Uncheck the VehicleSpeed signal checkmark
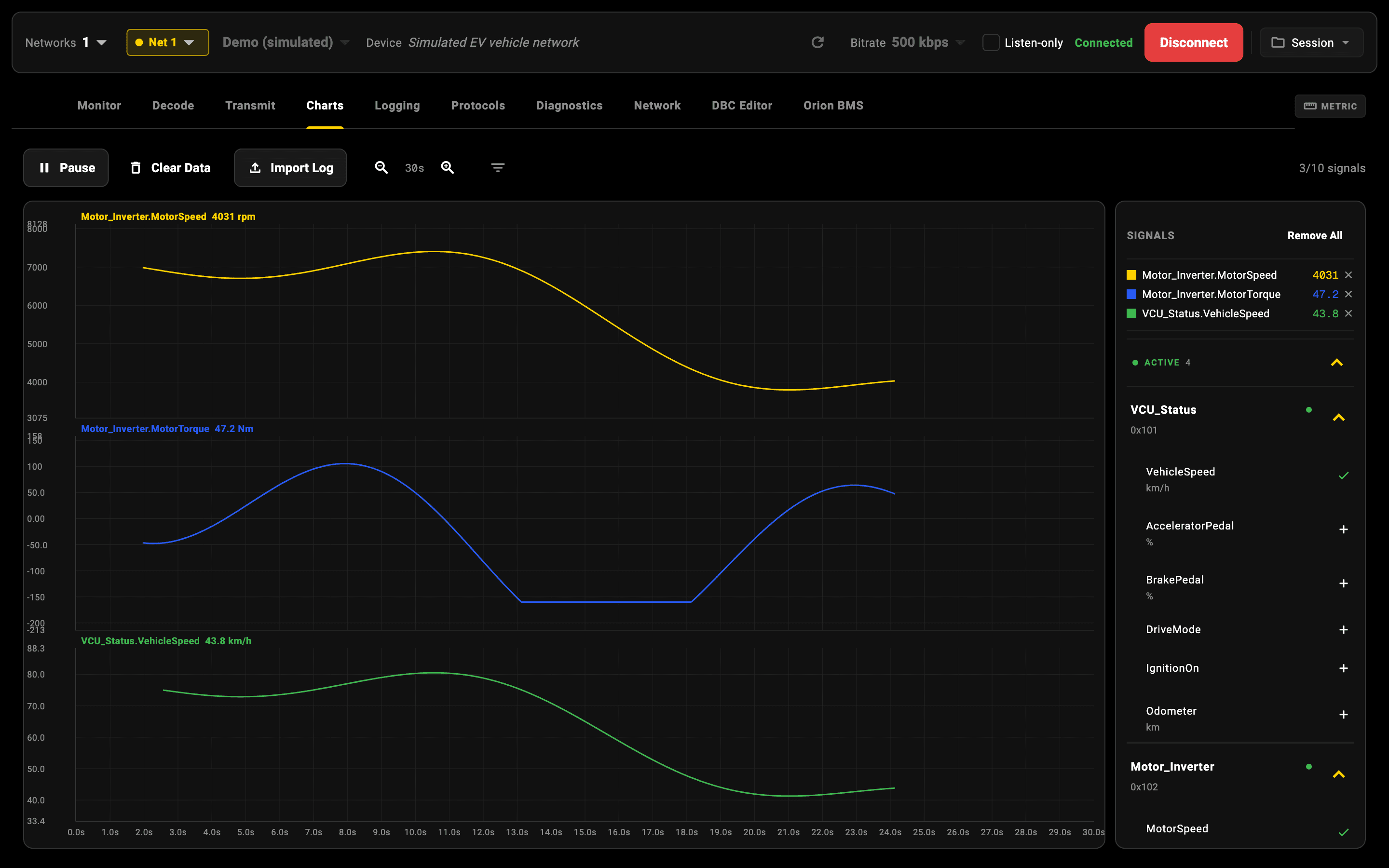The width and height of the screenshot is (1389, 868). pos(1344,475)
